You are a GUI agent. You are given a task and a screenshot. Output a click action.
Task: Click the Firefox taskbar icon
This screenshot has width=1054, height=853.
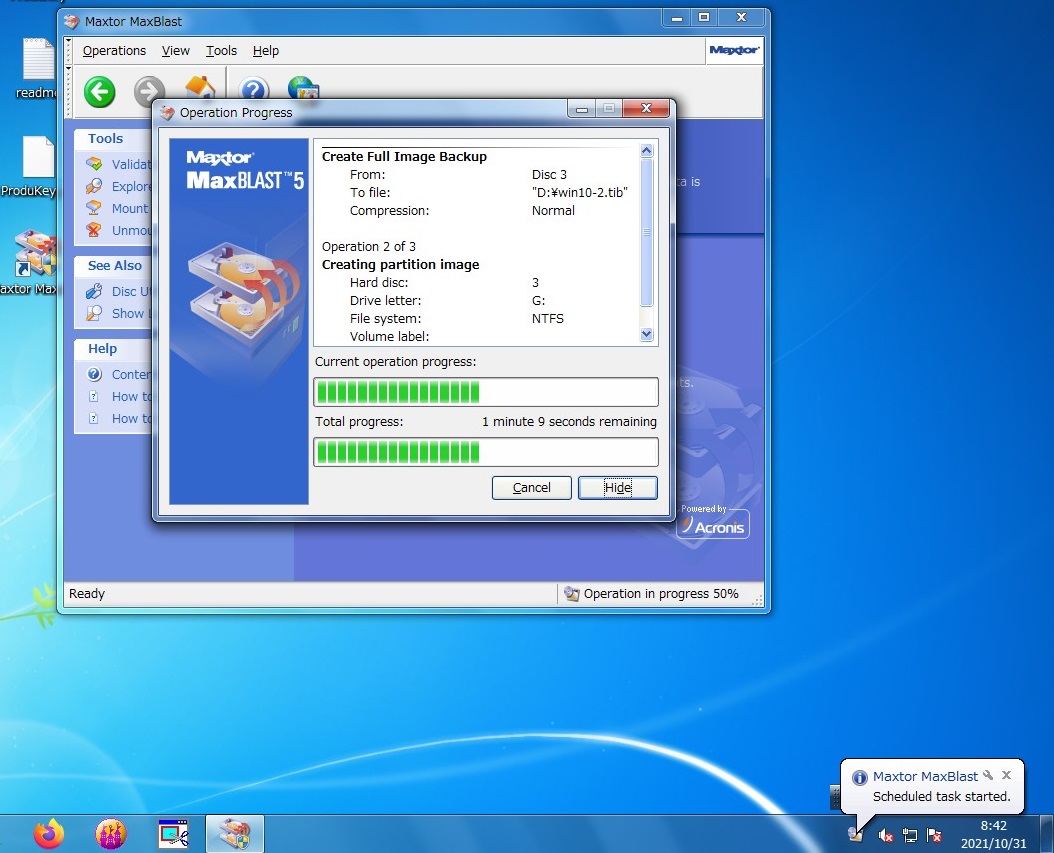(49, 834)
